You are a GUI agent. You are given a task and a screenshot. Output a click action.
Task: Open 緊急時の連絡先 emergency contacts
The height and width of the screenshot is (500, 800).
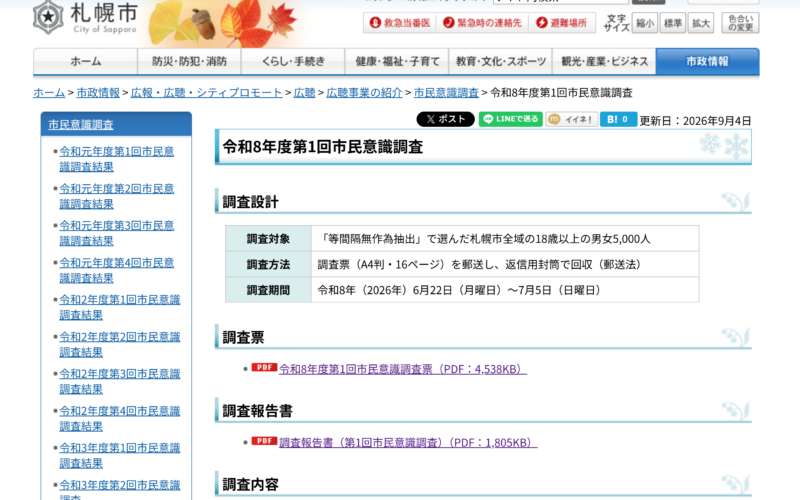tap(482, 23)
